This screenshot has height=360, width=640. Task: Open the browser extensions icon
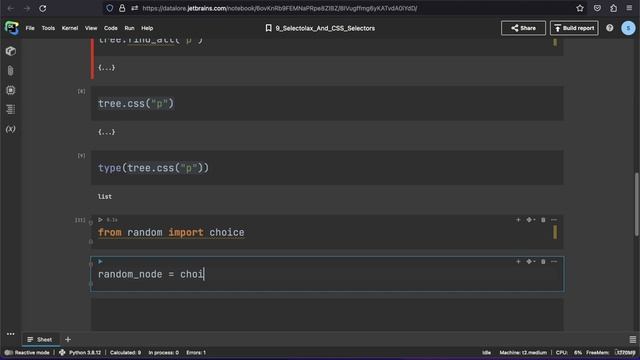click(613, 8)
